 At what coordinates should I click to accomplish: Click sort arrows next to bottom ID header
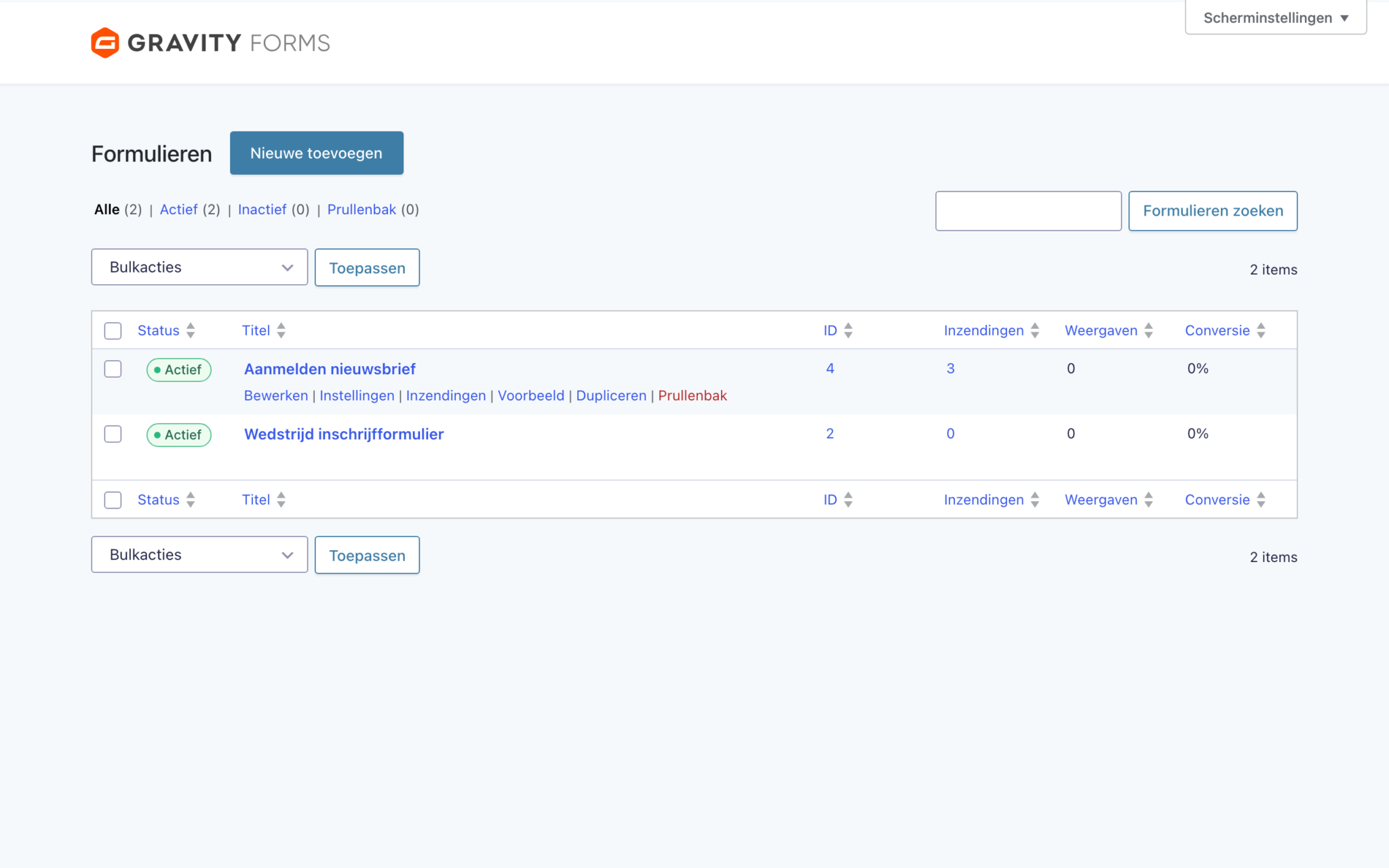pyautogui.click(x=848, y=500)
